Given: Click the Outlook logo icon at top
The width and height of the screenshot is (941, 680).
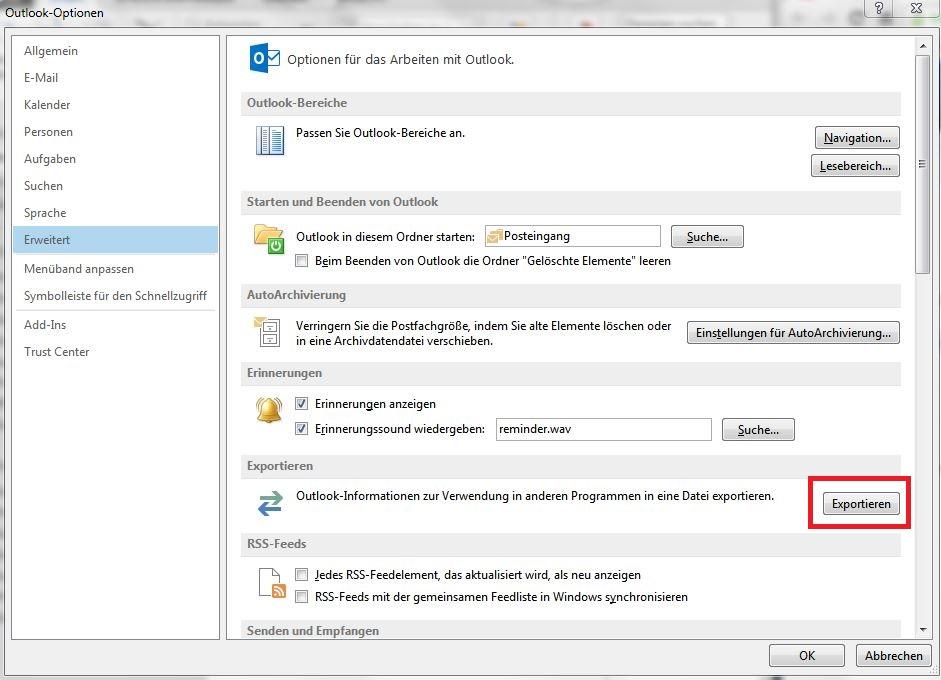Looking at the screenshot, I should [x=265, y=60].
